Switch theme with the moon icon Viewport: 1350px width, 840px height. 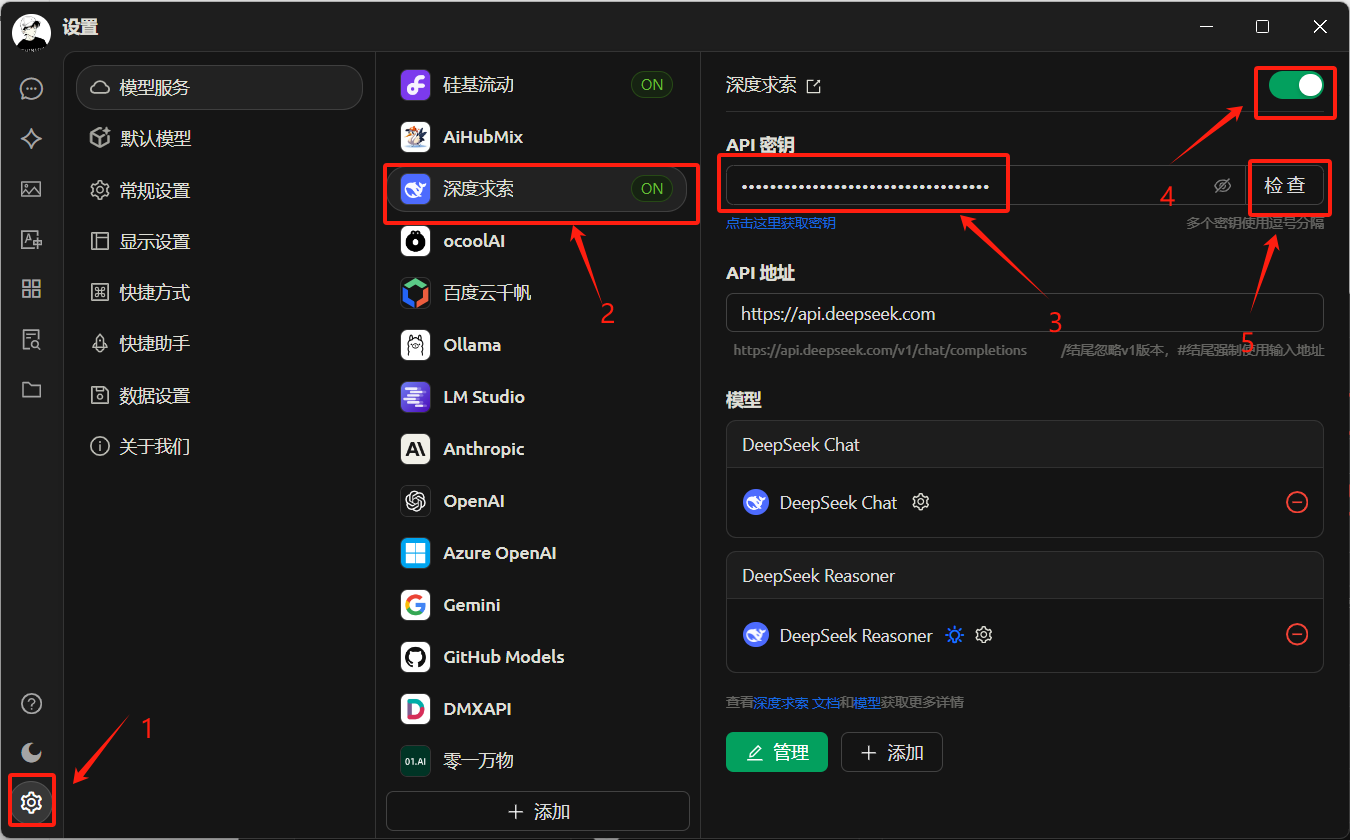[31, 752]
